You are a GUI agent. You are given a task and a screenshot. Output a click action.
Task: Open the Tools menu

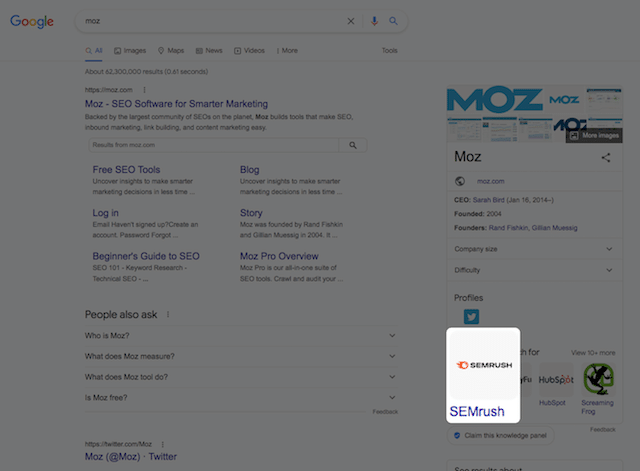tap(389, 50)
